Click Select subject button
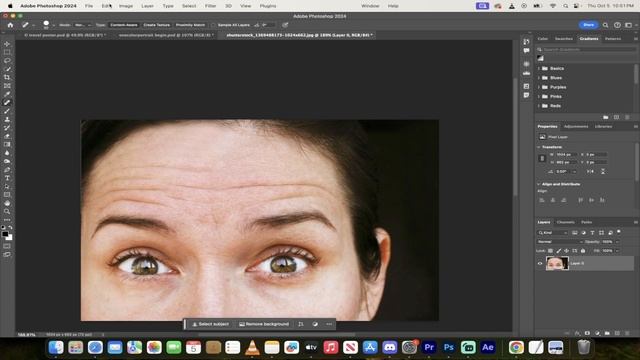The height and width of the screenshot is (360, 640). [x=211, y=324]
